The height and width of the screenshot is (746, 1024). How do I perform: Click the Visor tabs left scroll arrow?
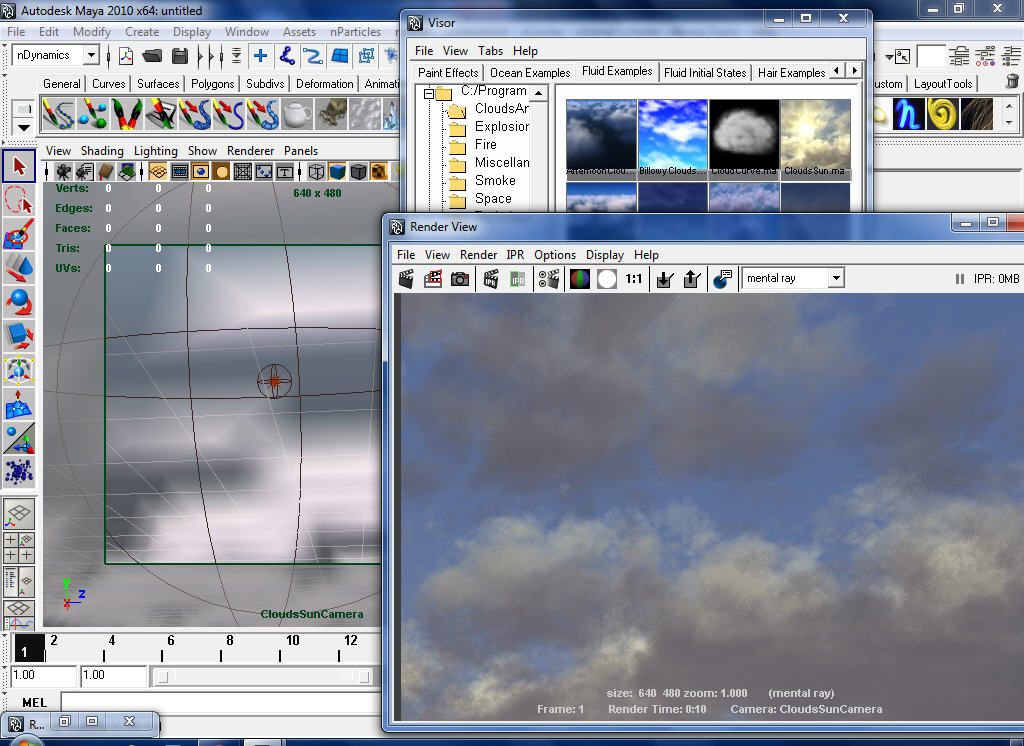[x=837, y=71]
